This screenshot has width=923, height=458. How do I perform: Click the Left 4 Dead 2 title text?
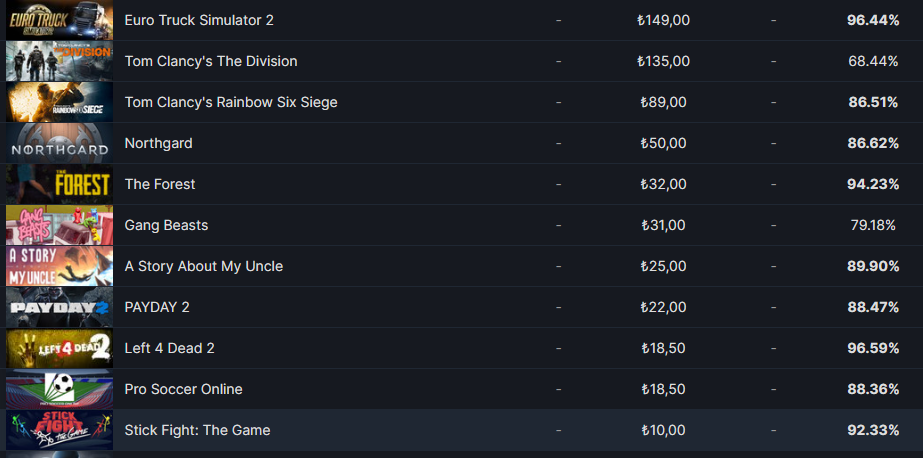[x=170, y=349]
